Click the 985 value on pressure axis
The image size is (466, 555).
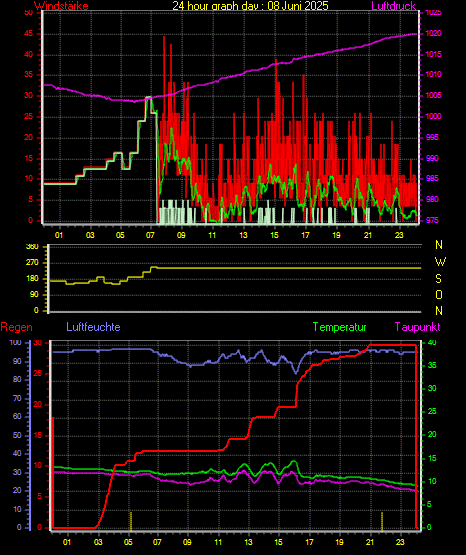(x=432, y=178)
